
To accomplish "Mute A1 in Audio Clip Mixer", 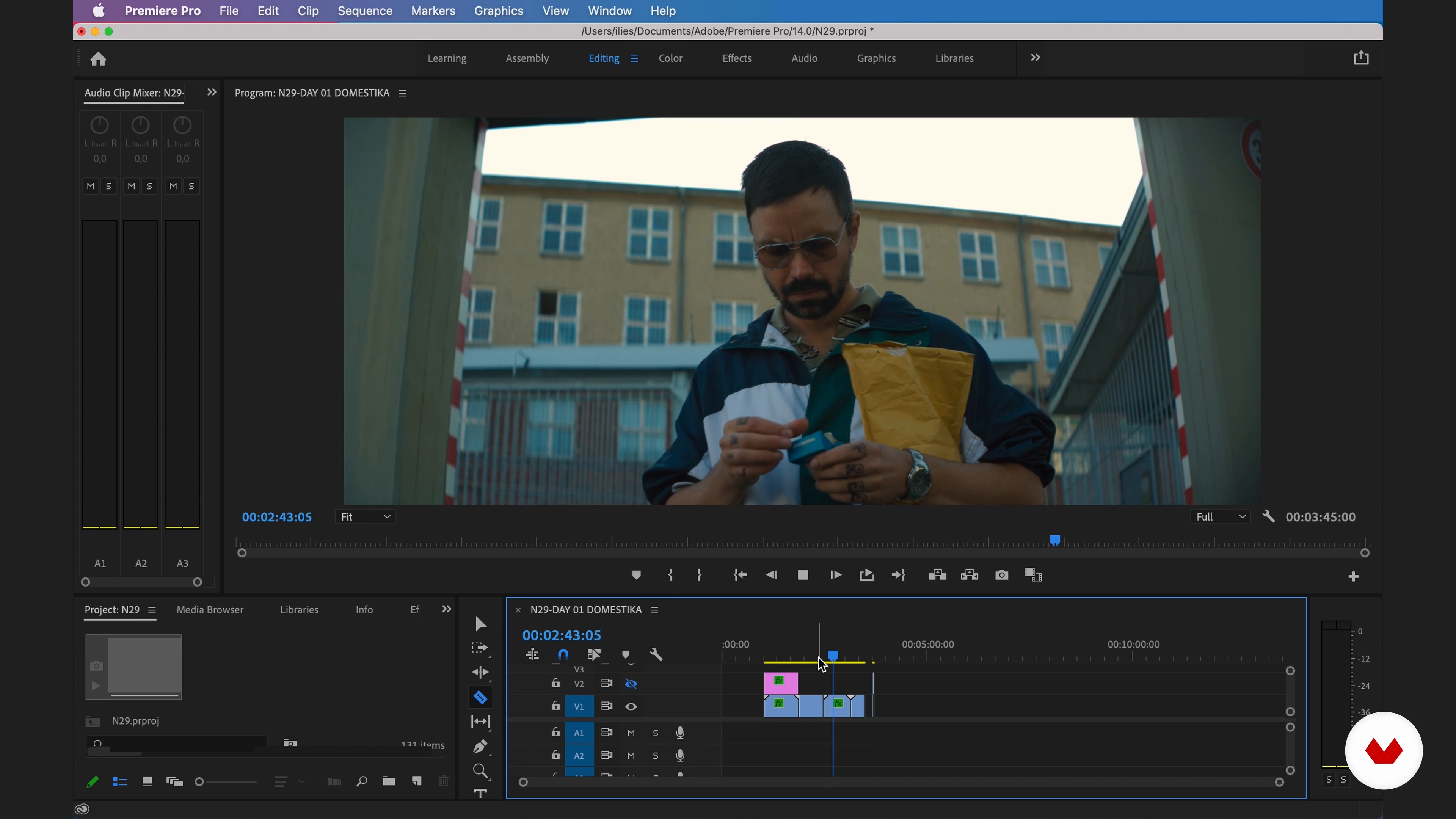I will coord(91,186).
